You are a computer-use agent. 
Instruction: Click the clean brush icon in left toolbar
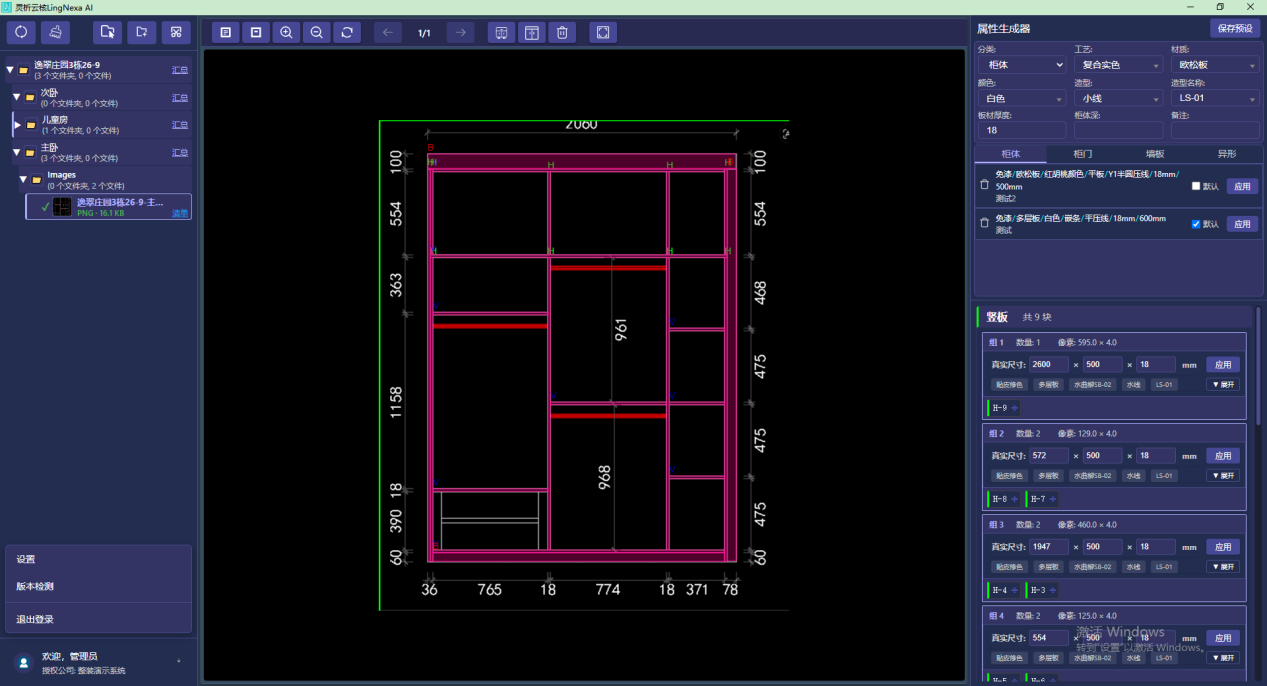point(56,32)
